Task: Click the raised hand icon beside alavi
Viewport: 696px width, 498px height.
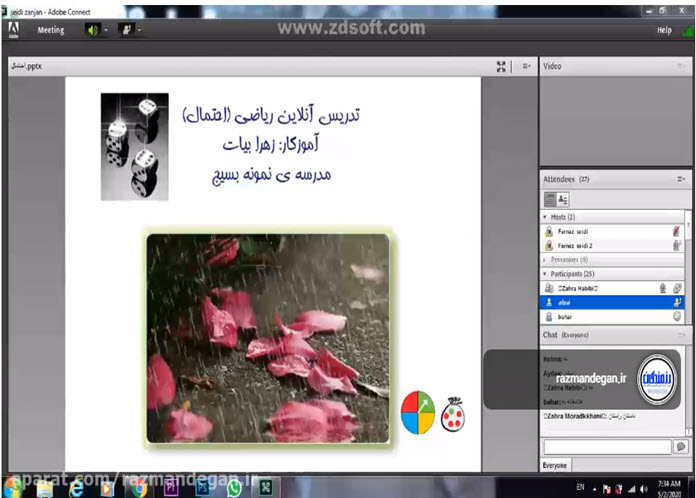Action: coord(677,303)
